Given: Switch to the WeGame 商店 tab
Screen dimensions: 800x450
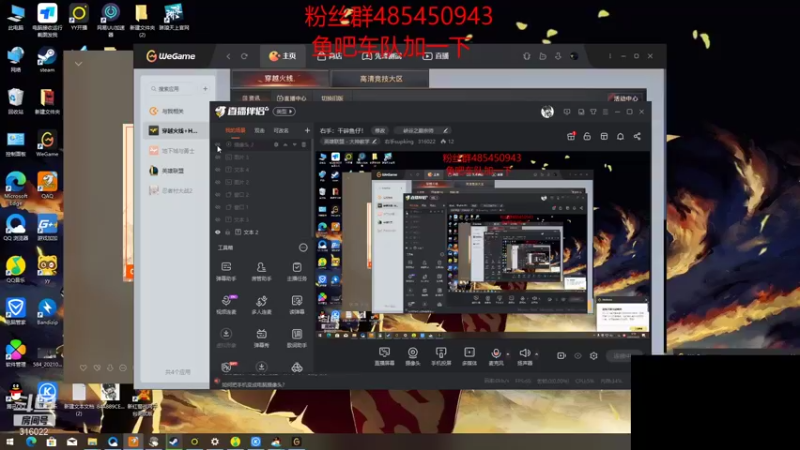Looking at the screenshot, I should coord(329,56).
